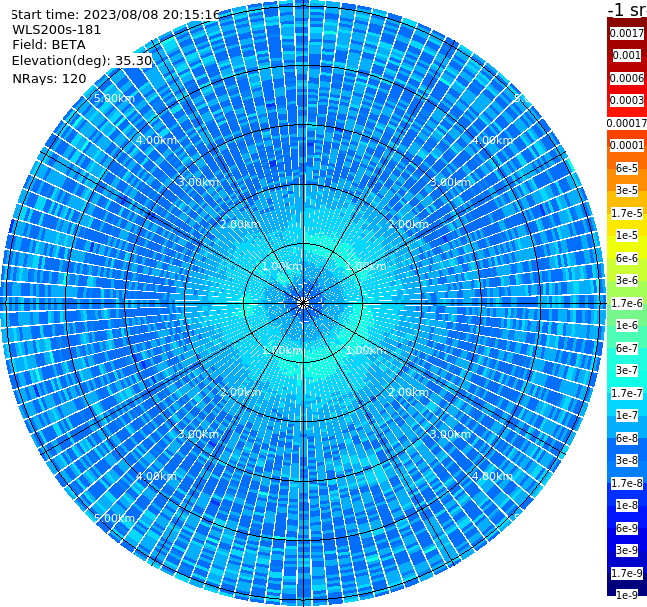Click the 4.00km range label in lower-left quadrant
The width and height of the screenshot is (647, 607).
tap(156, 476)
